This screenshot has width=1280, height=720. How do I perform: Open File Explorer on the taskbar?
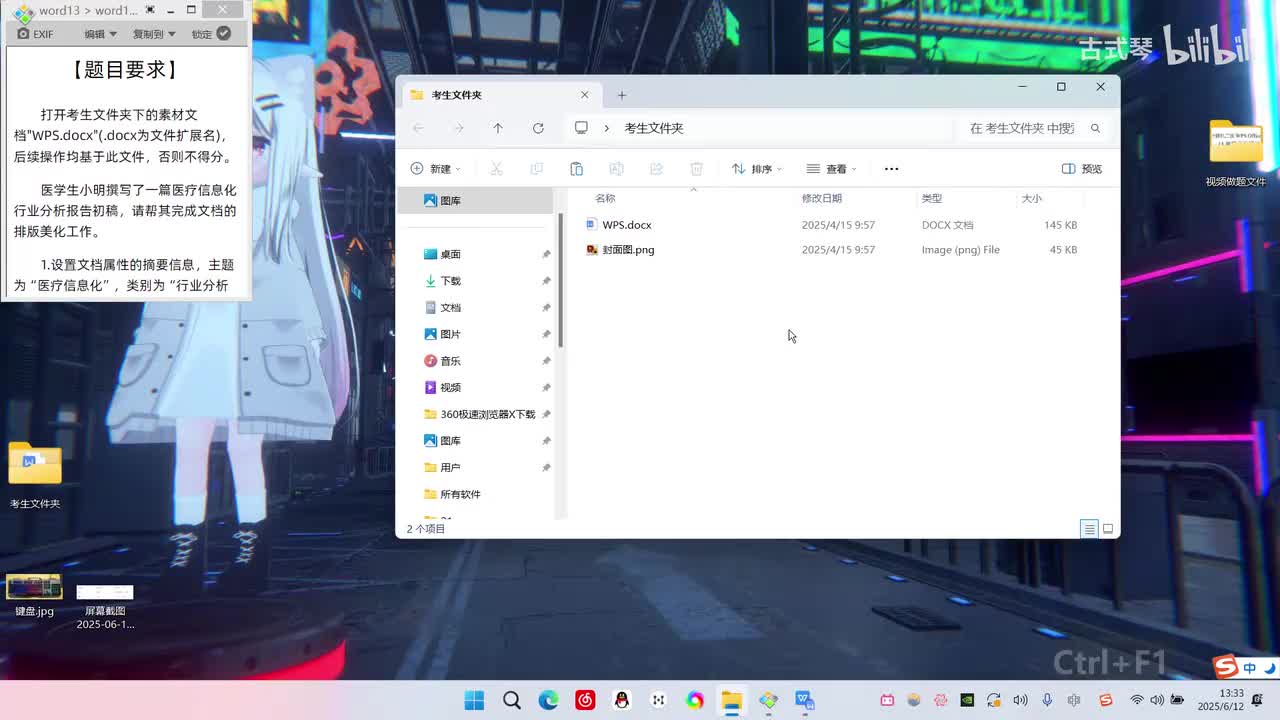(x=732, y=700)
